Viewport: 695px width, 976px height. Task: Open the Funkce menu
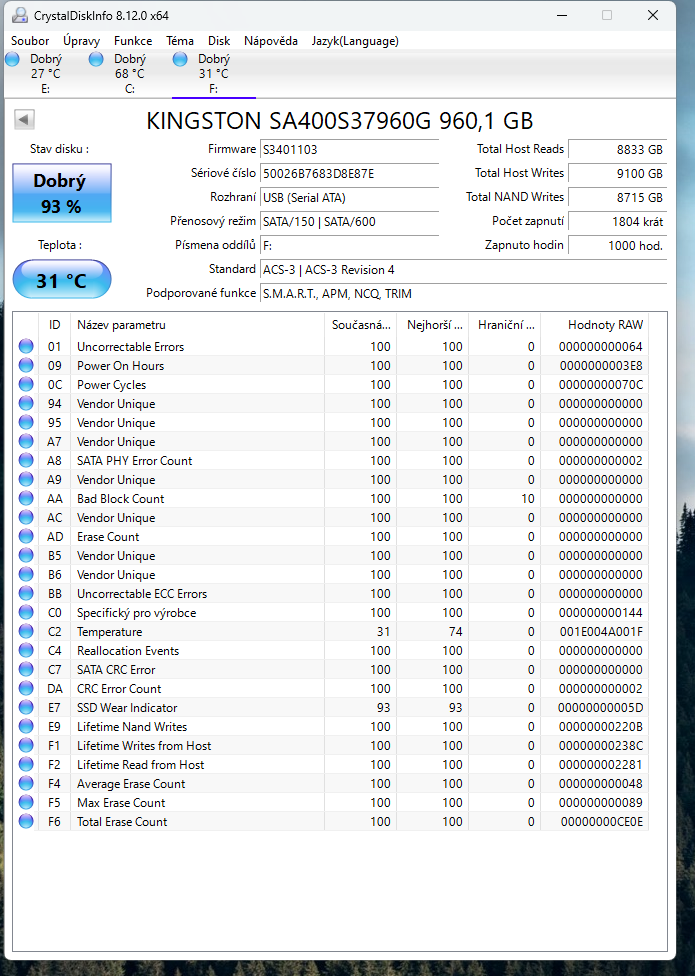point(133,41)
